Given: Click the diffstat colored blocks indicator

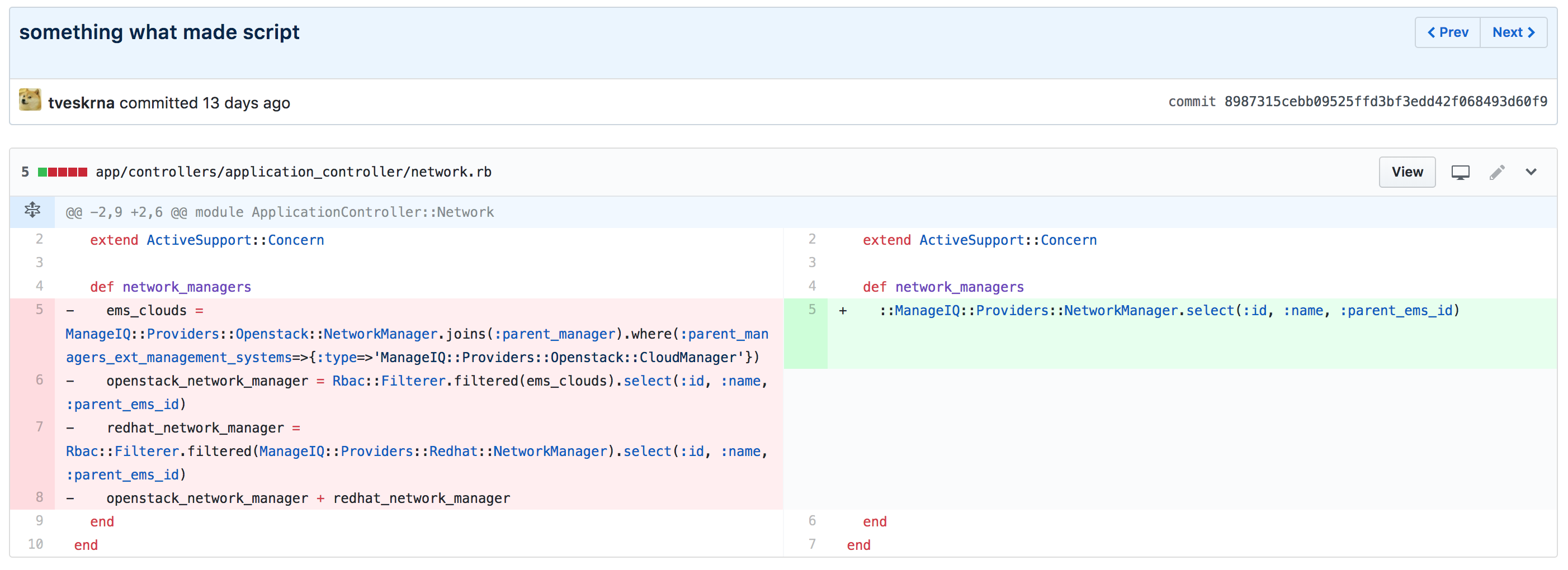Looking at the screenshot, I should pyautogui.click(x=62, y=172).
